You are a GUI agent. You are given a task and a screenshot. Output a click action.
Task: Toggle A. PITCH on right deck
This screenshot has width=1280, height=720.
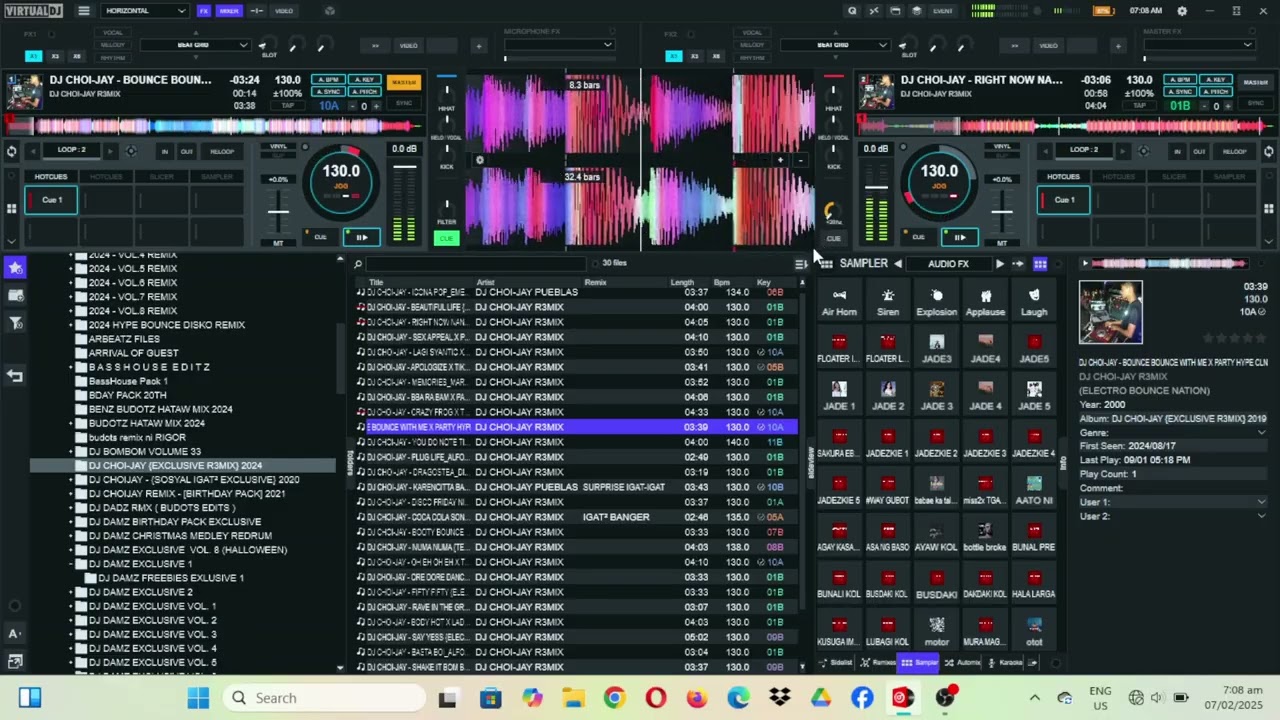click(1215, 91)
